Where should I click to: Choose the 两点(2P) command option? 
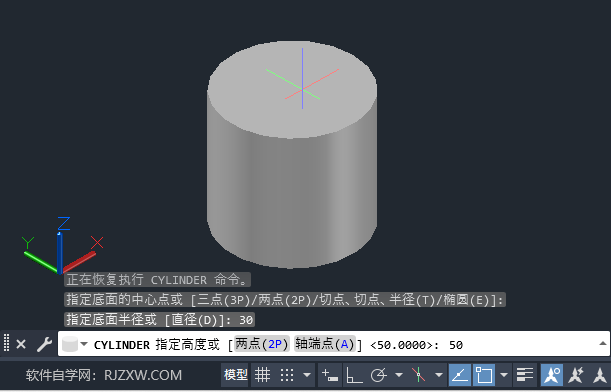coord(262,344)
